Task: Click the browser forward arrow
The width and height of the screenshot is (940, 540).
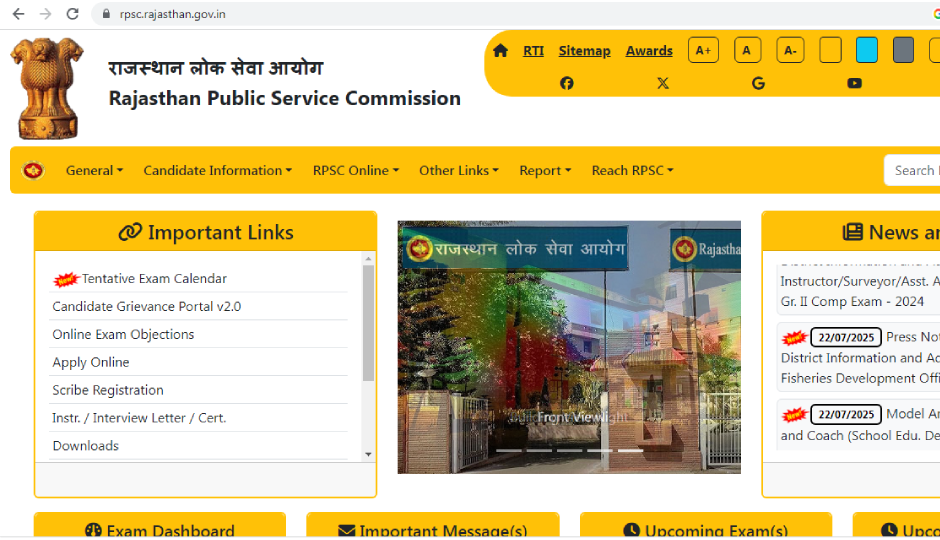Action: click(x=46, y=14)
